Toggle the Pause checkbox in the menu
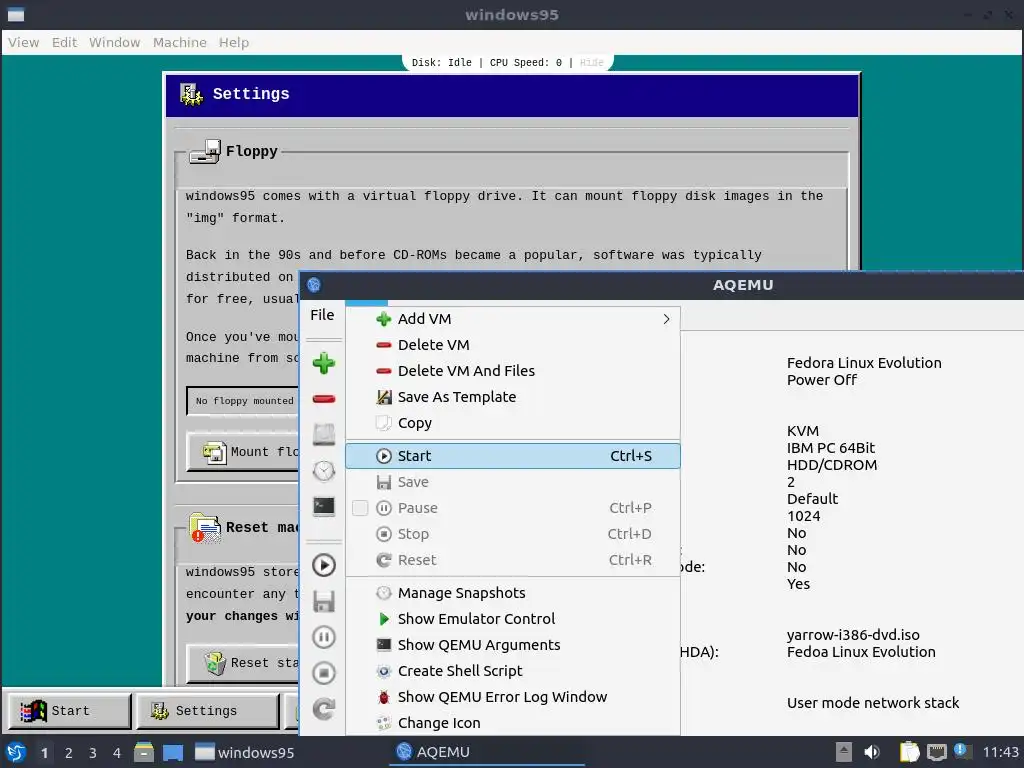The width and height of the screenshot is (1024, 768). point(360,508)
